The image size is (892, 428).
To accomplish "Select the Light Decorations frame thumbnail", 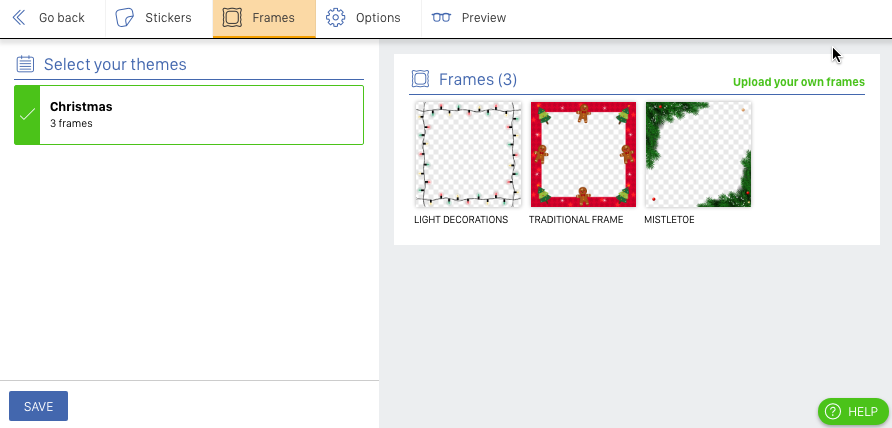I will (x=468, y=154).
